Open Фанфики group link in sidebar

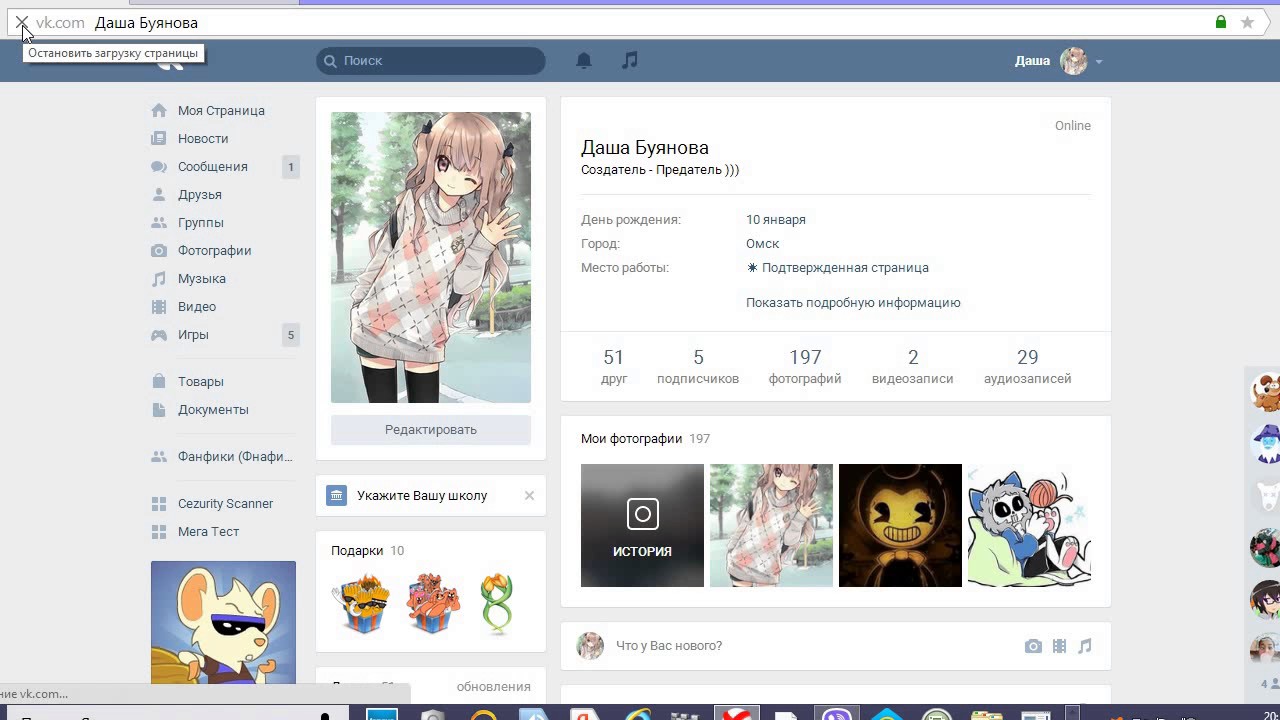click(235, 456)
